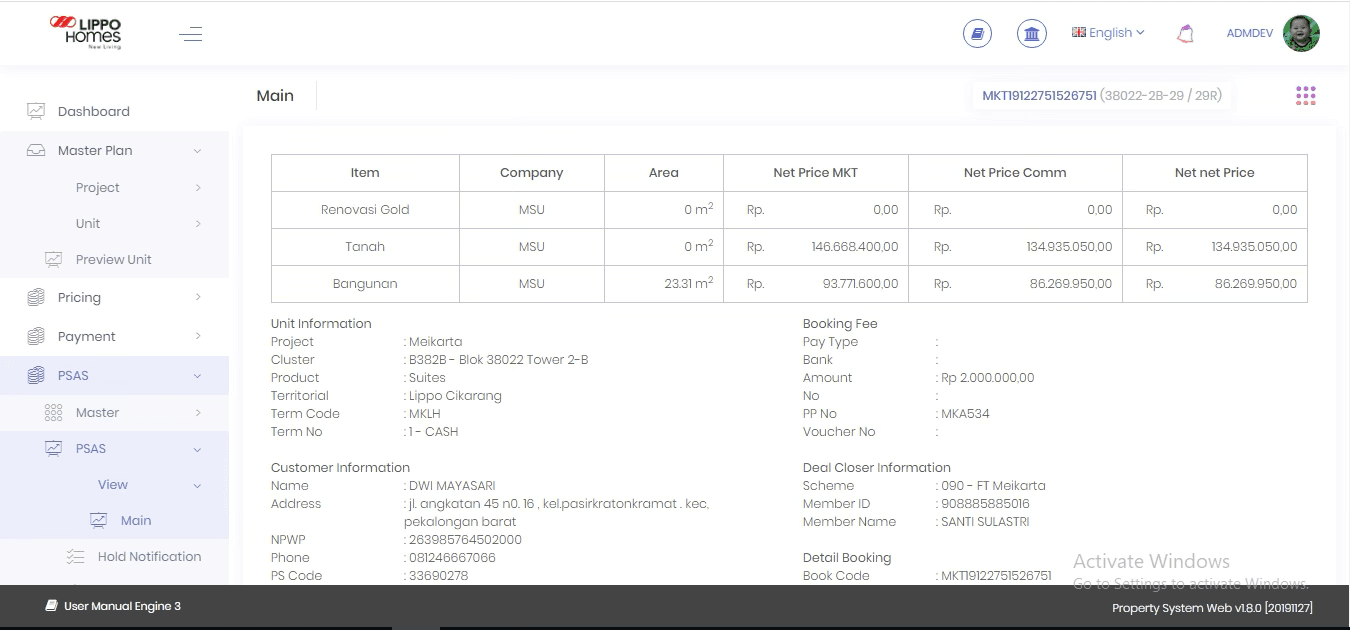Select the View submenu item
The height and width of the screenshot is (630, 1350).
click(x=113, y=484)
